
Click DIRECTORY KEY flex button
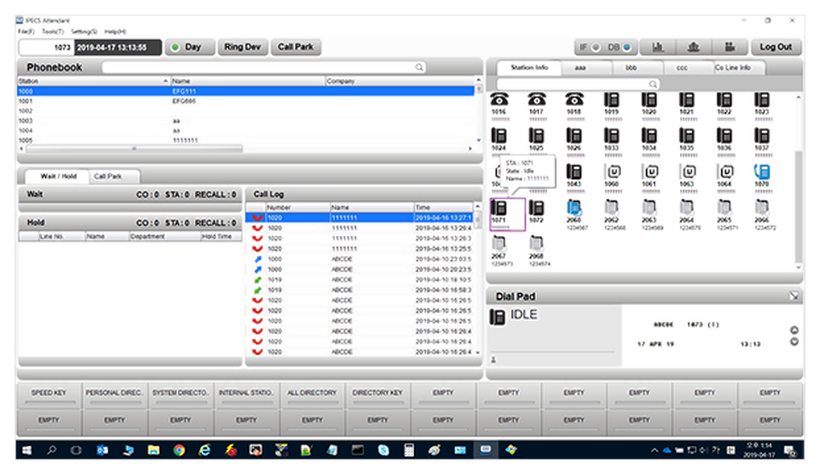[x=378, y=395]
